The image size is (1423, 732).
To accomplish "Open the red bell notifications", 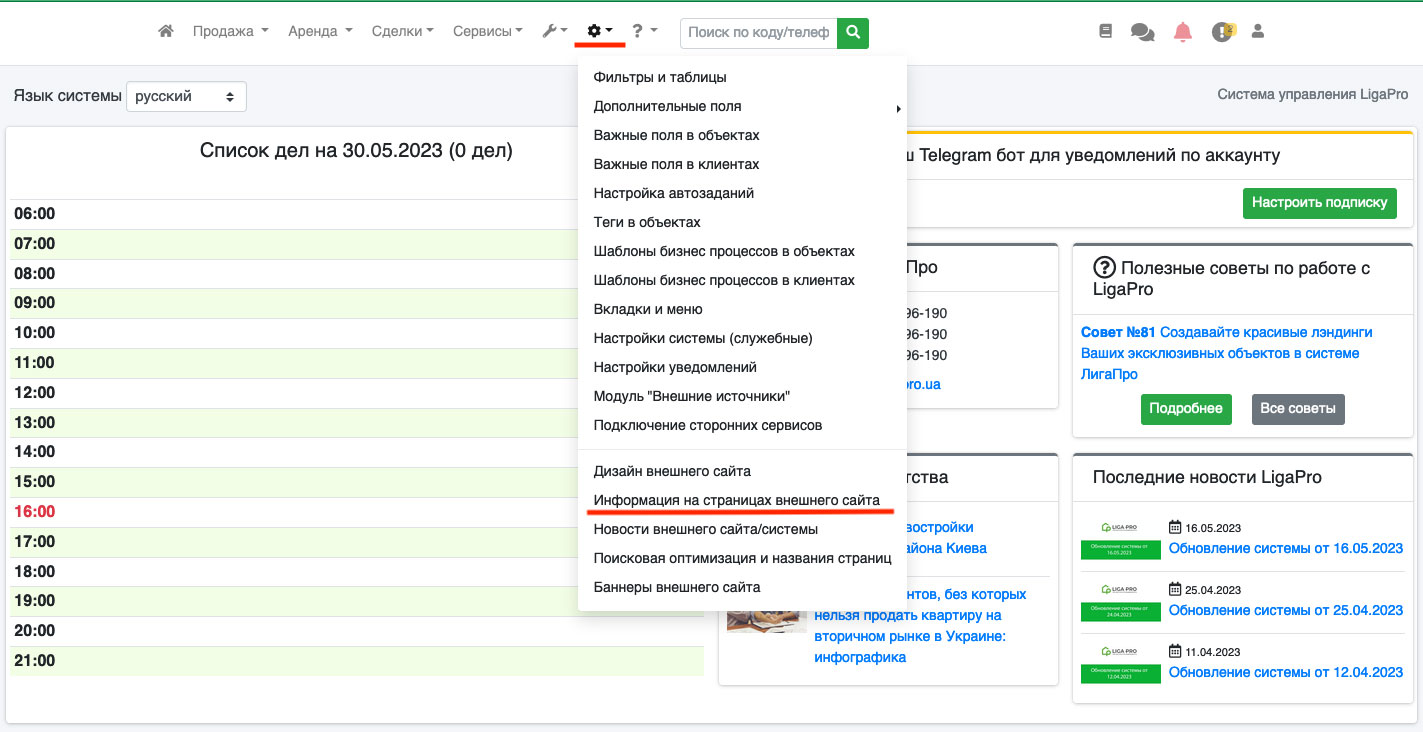I will pos(1183,32).
